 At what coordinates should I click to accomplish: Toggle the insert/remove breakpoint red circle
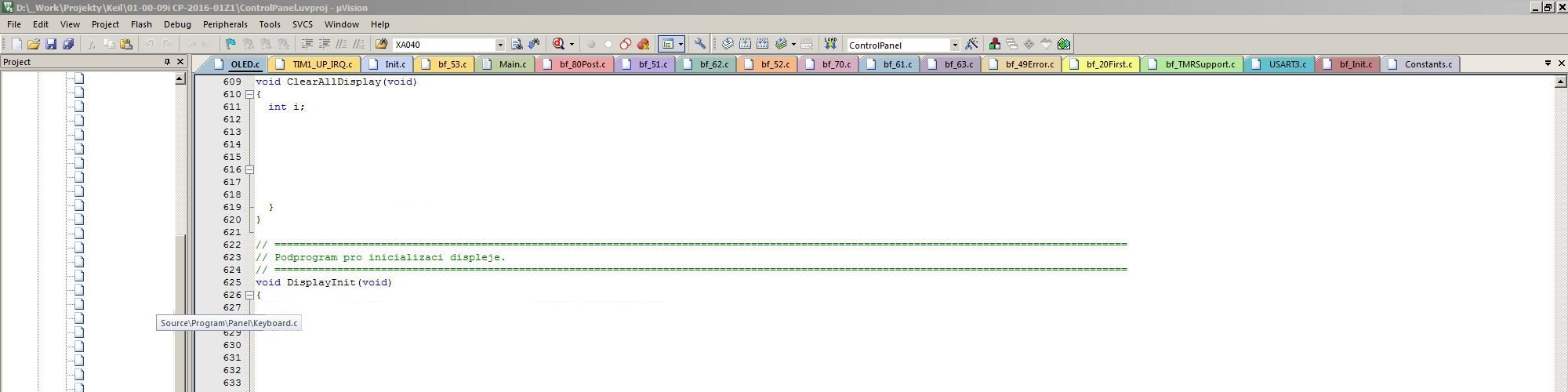591,45
